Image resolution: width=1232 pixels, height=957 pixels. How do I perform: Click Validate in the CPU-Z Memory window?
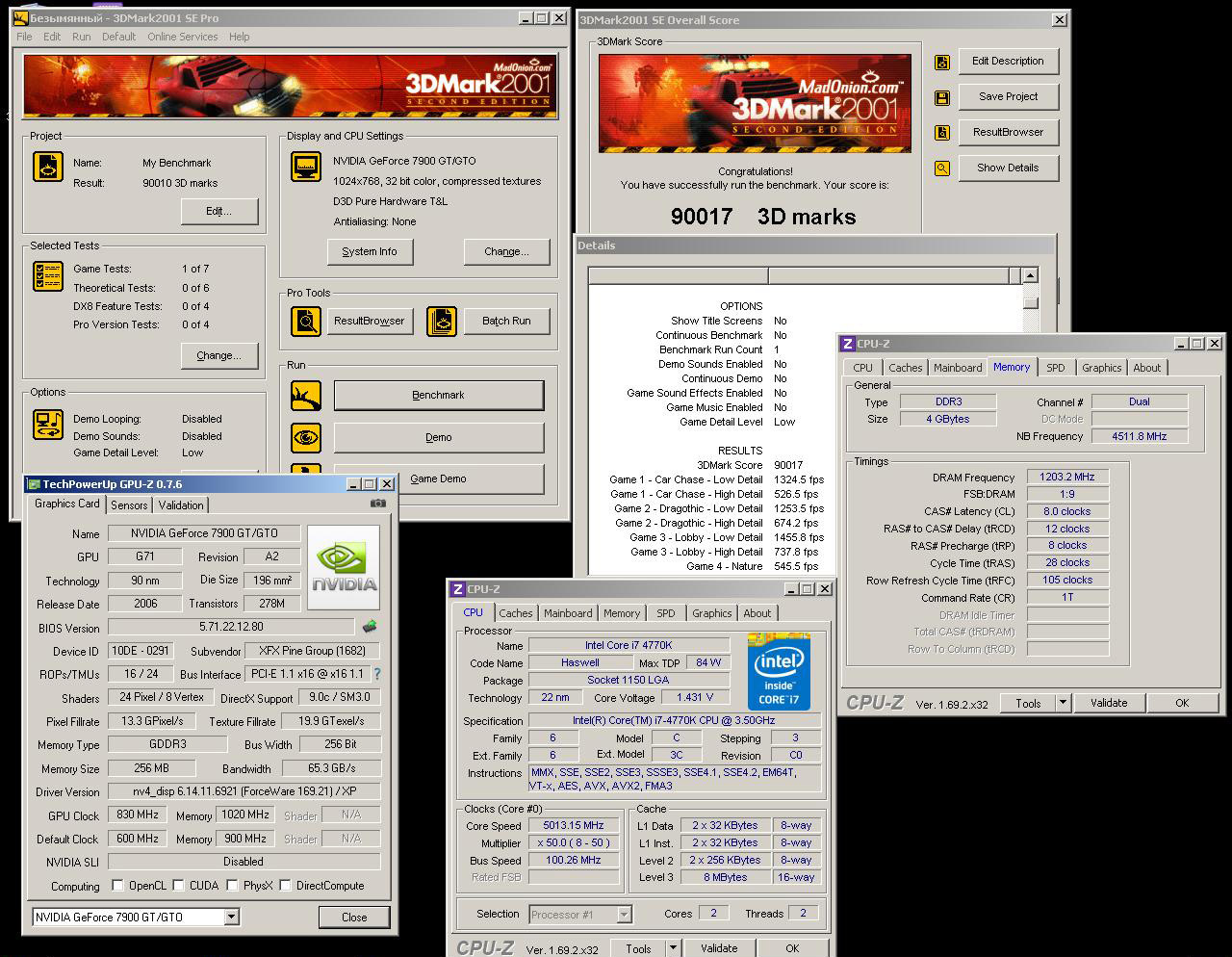[1109, 703]
